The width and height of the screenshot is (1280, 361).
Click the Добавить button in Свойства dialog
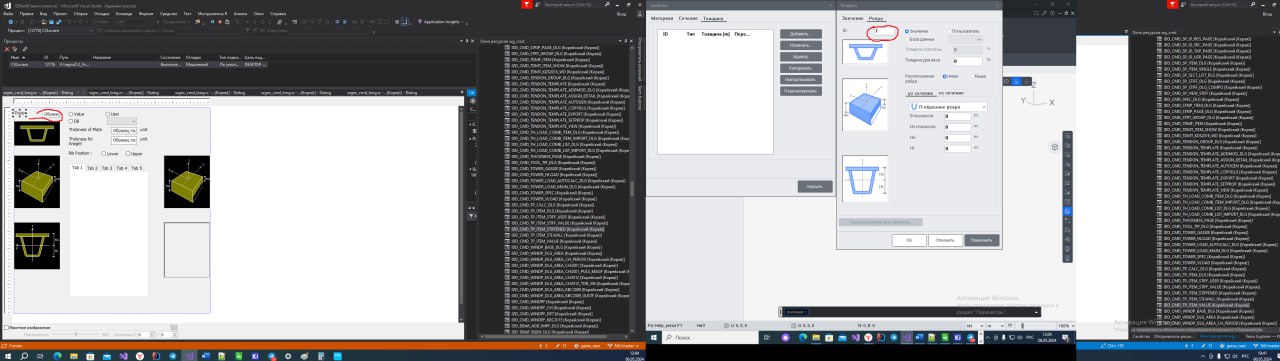[x=800, y=34]
